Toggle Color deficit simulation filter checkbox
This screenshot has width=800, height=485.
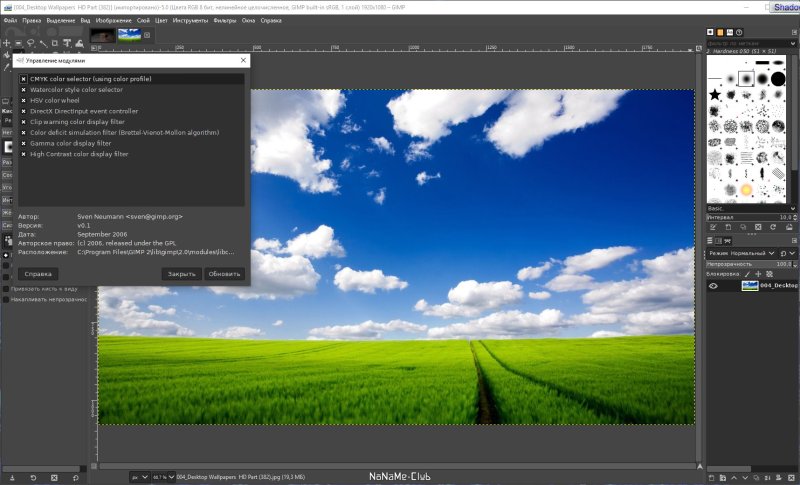point(23,133)
